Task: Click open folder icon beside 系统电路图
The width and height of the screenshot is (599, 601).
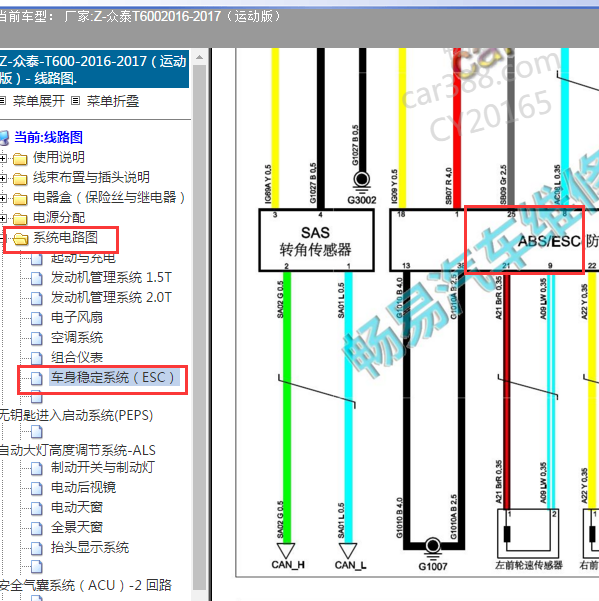Action: (20, 239)
